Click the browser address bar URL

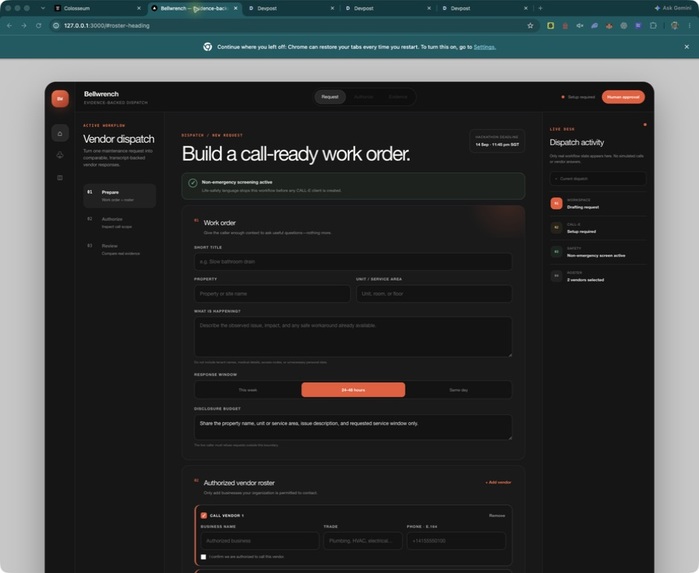point(107,26)
